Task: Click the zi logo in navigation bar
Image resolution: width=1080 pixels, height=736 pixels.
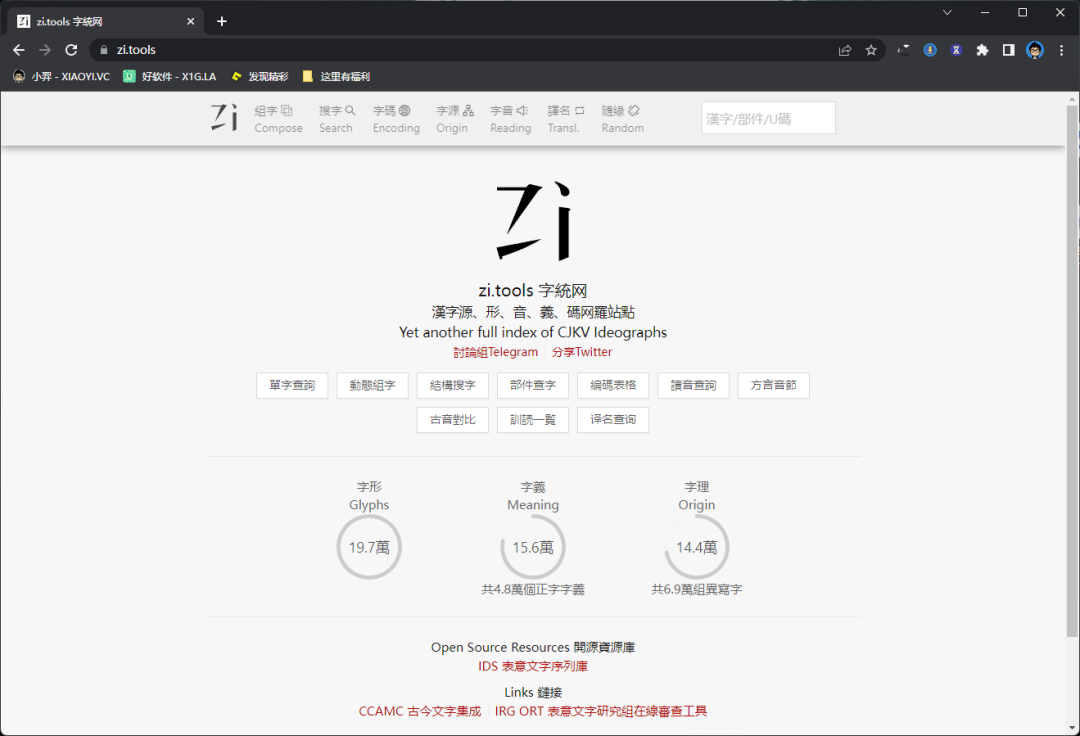Action: pos(224,118)
